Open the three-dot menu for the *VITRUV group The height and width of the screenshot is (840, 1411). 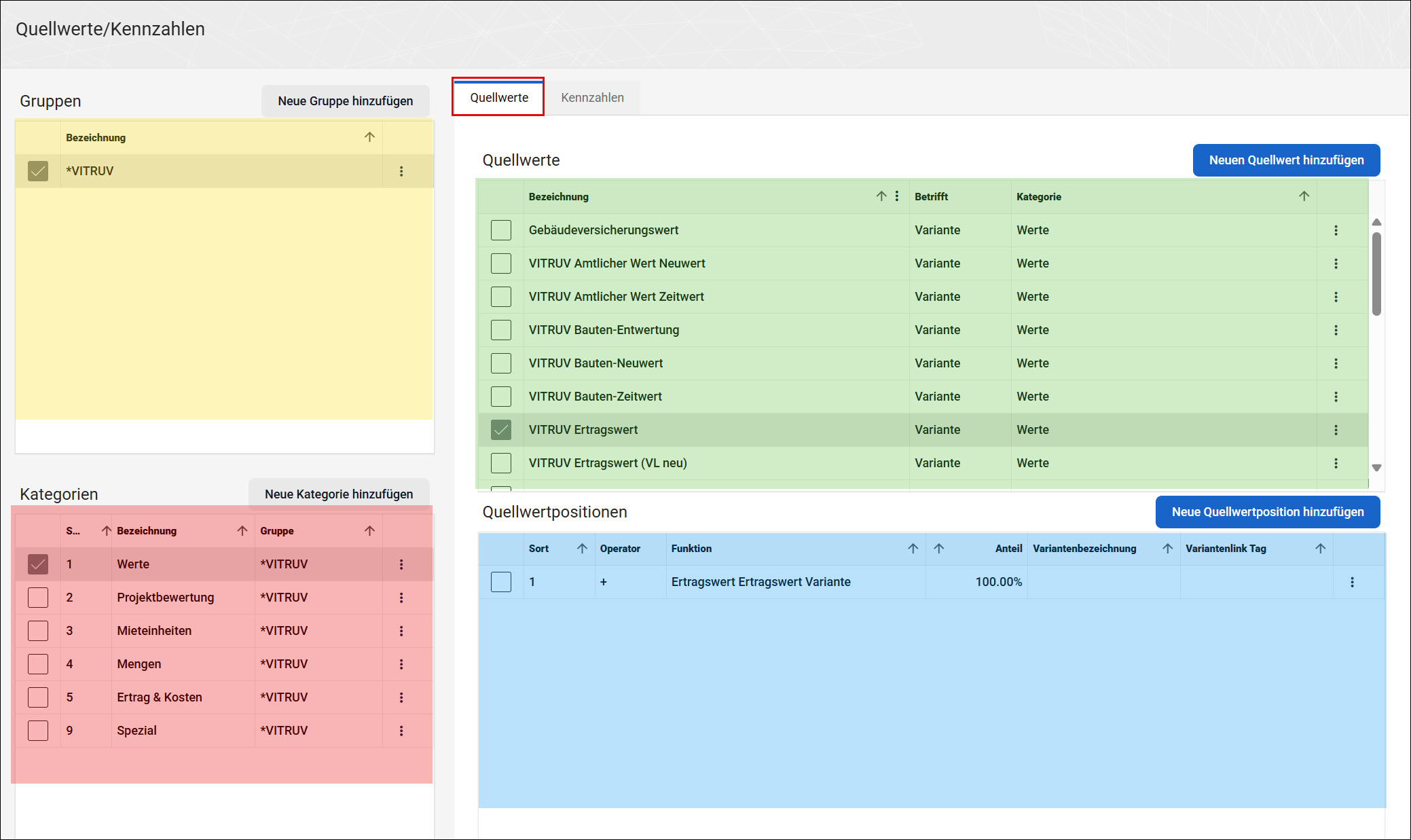[x=401, y=171]
